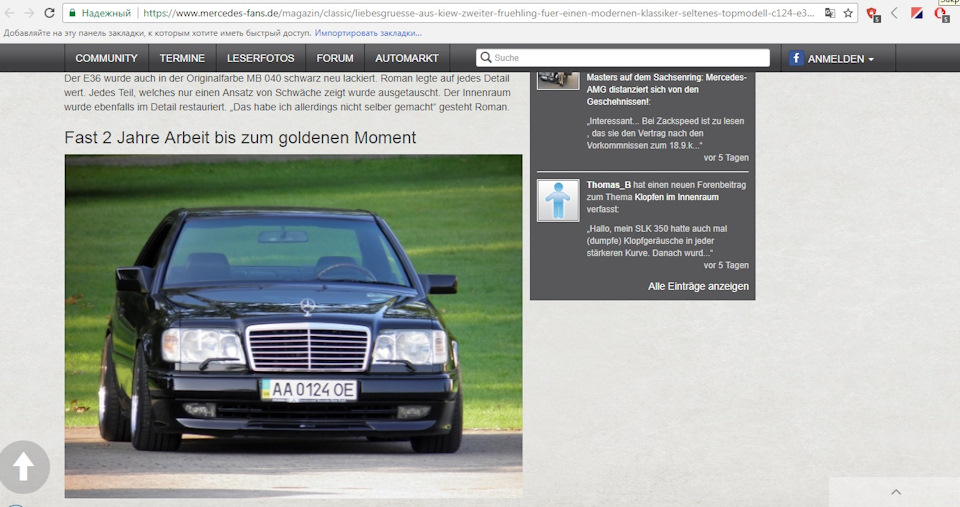Viewport: 960px width, 507px height.
Task: Bookmark this page with the star icon
Action: pos(848,13)
